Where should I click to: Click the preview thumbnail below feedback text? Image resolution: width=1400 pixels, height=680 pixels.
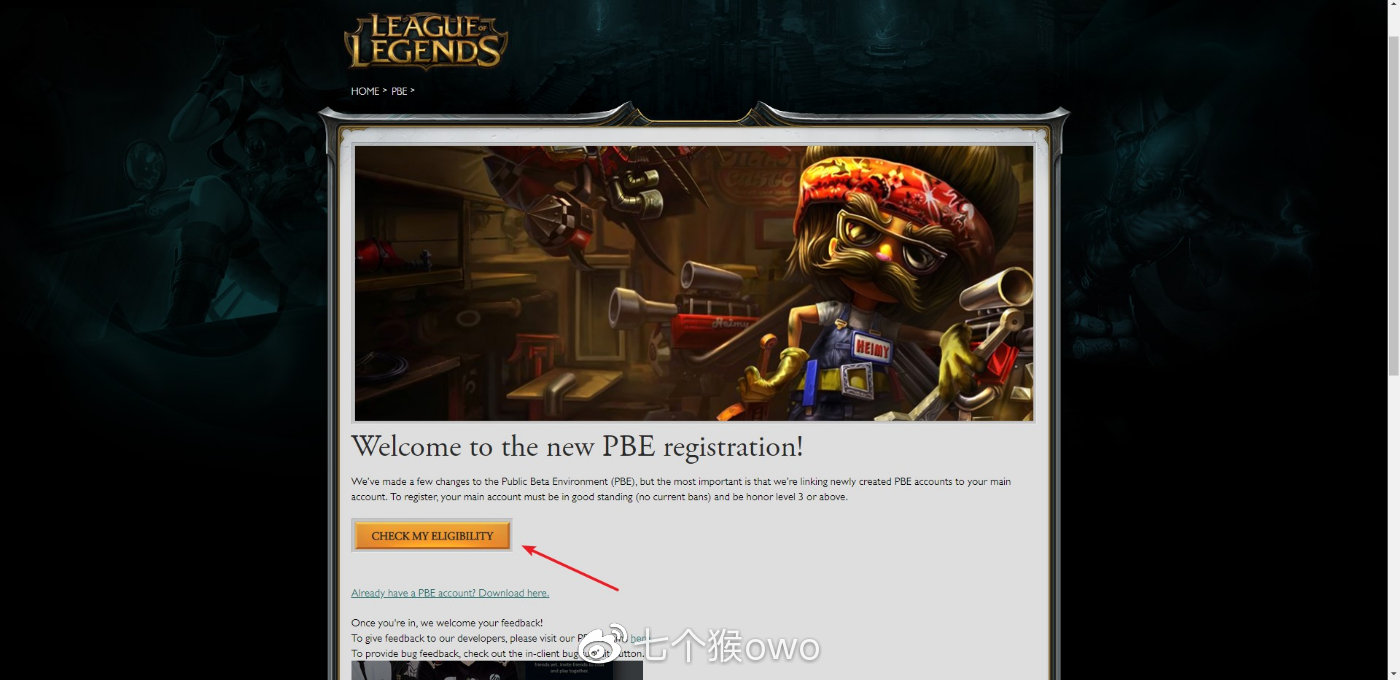pos(497,670)
